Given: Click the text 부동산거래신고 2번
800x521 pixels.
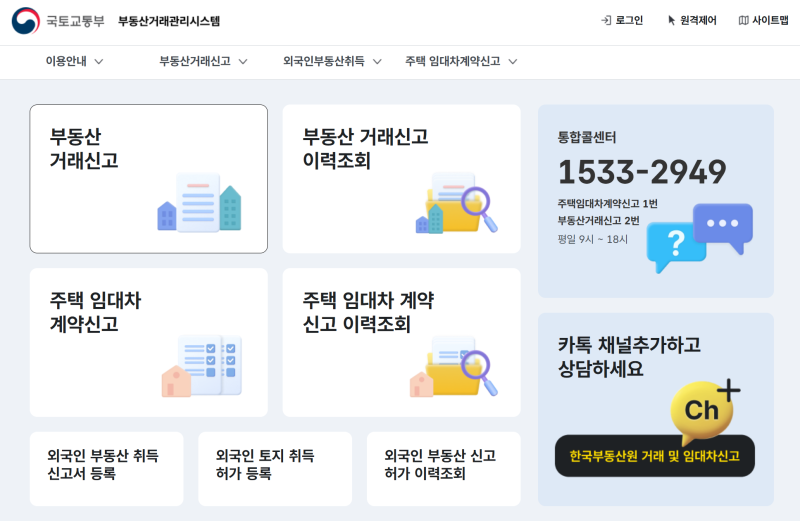Looking at the screenshot, I should [x=598, y=220].
